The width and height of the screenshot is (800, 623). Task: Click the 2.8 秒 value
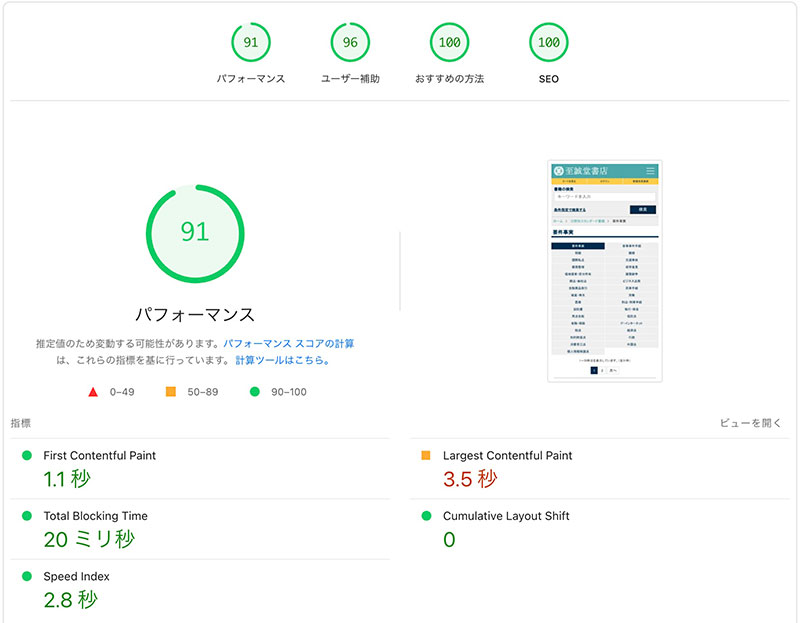coord(70,600)
